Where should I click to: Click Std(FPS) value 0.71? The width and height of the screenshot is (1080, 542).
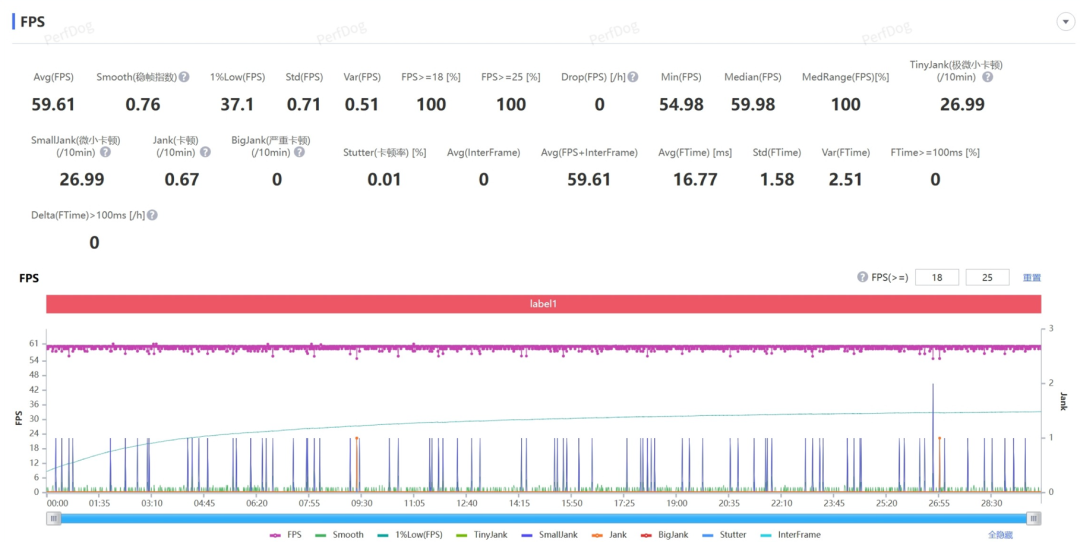304,105
